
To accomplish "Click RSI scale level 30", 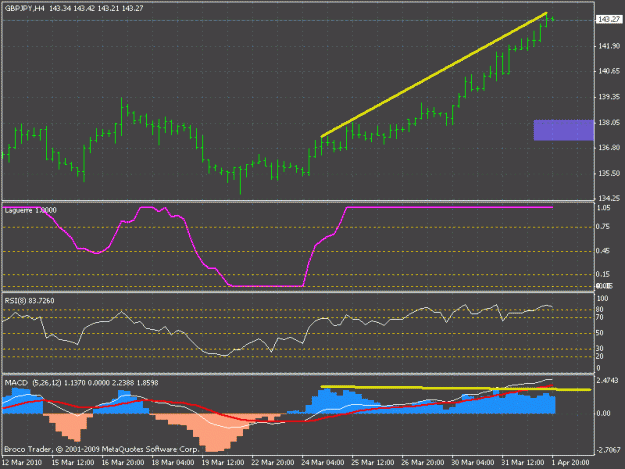I will (599, 349).
